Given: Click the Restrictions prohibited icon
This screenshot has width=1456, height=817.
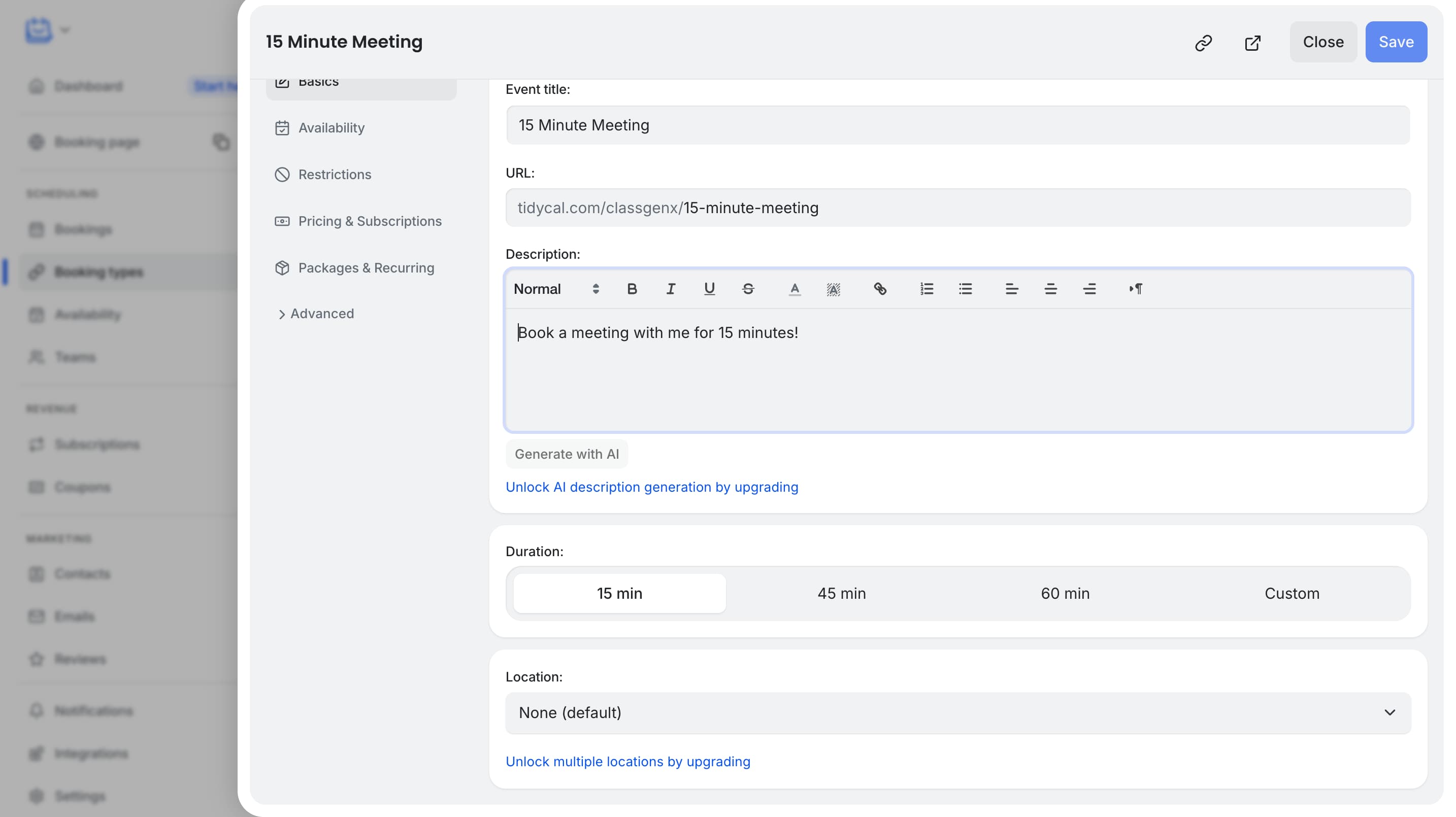Looking at the screenshot, I should tap(282, 175).
